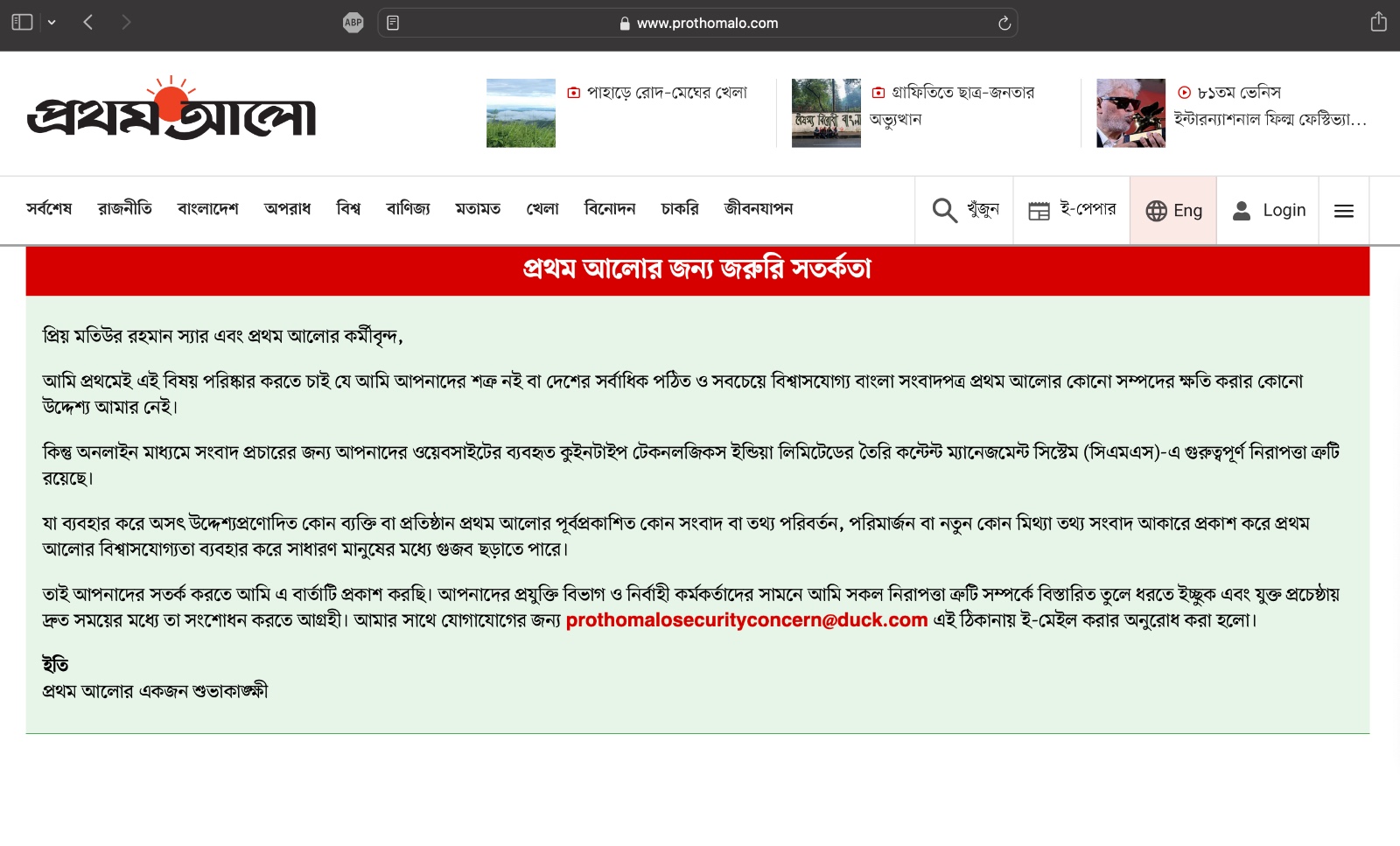
Task: Reload the page with refresh icon
Action: point(1004,23)
